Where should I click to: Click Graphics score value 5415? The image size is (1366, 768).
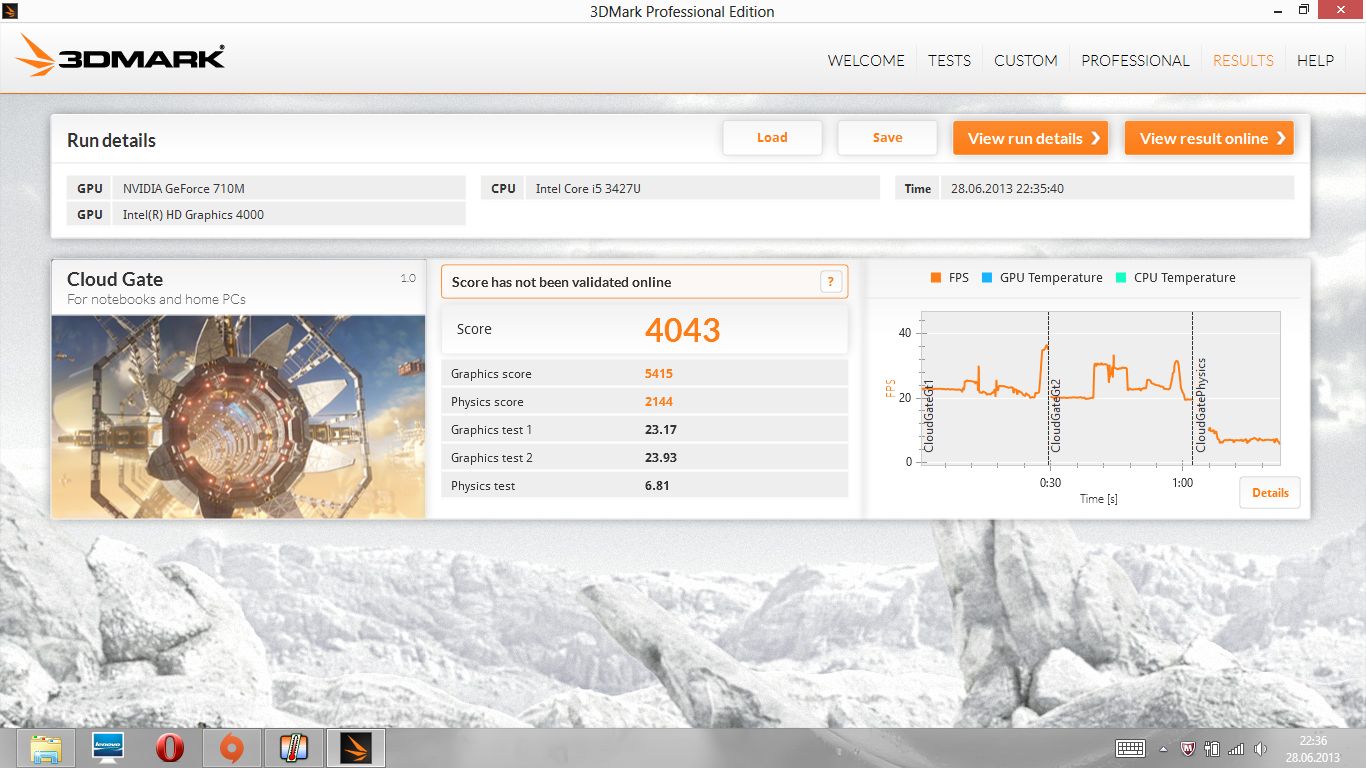(x=659, y=374)
